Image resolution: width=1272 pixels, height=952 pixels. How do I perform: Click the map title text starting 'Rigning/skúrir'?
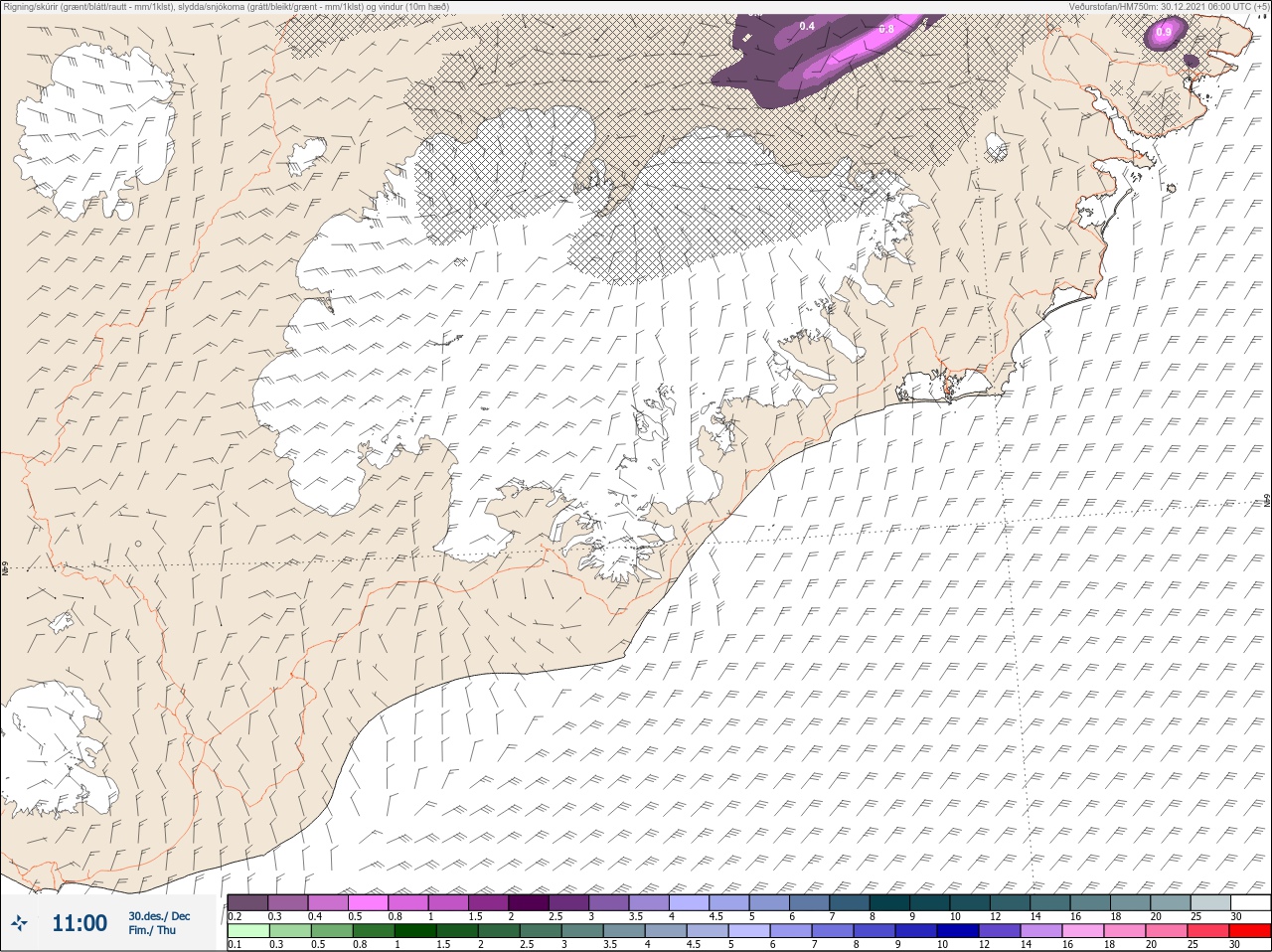[227, 6]
